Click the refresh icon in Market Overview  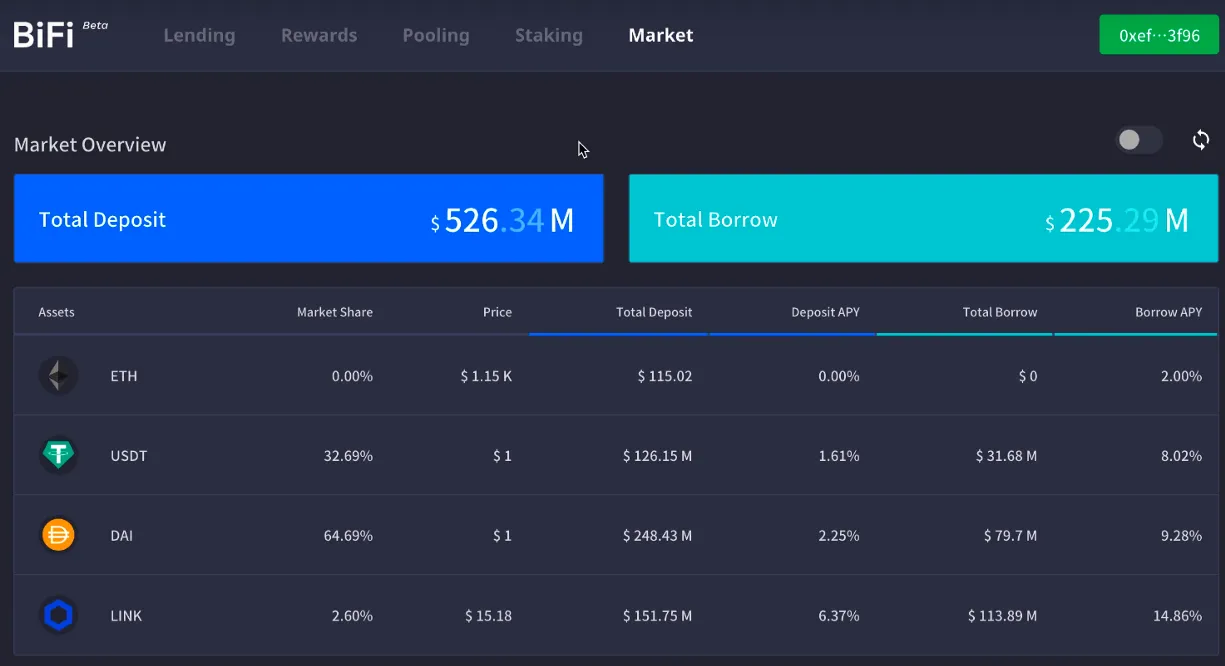click(1201, 140)
